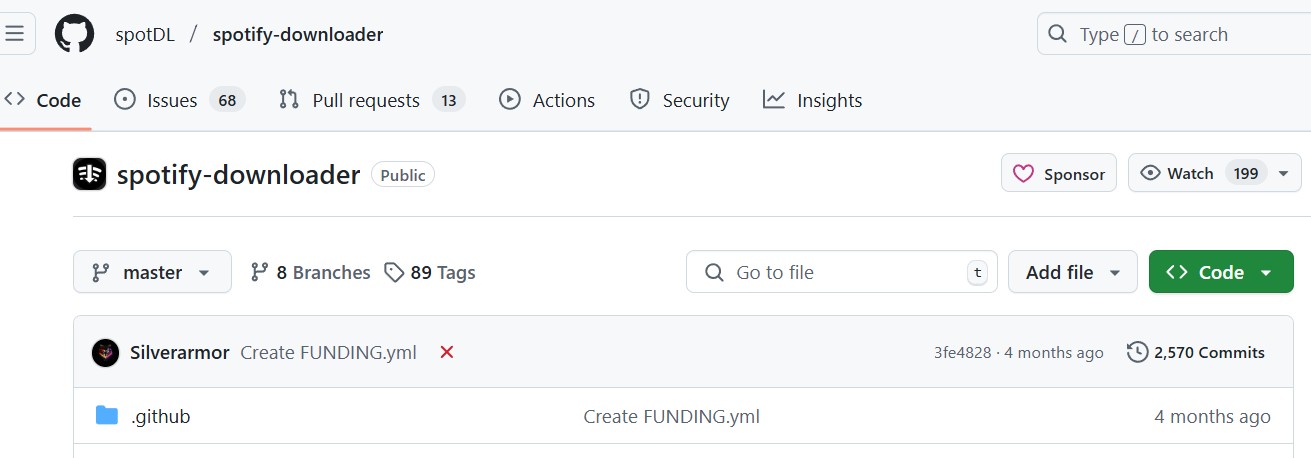View the 89 Tags link
This screenshot has height=458, width=1311.
(430, 272)
